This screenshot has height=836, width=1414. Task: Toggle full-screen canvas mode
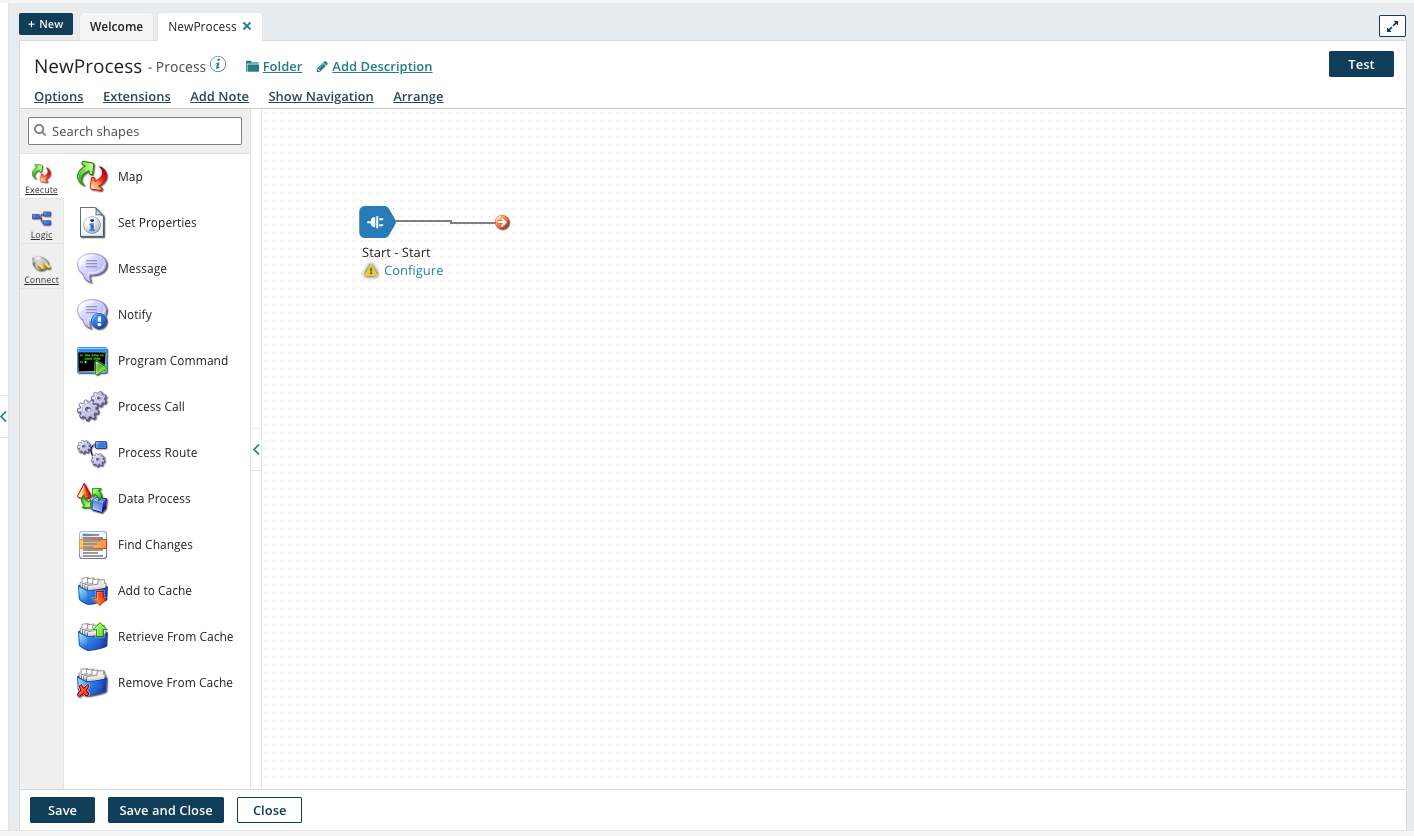point(1391,27)
